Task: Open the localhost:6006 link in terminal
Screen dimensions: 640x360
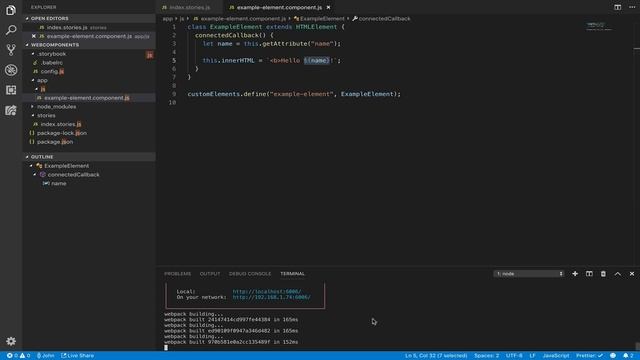Action: (267, 291)
